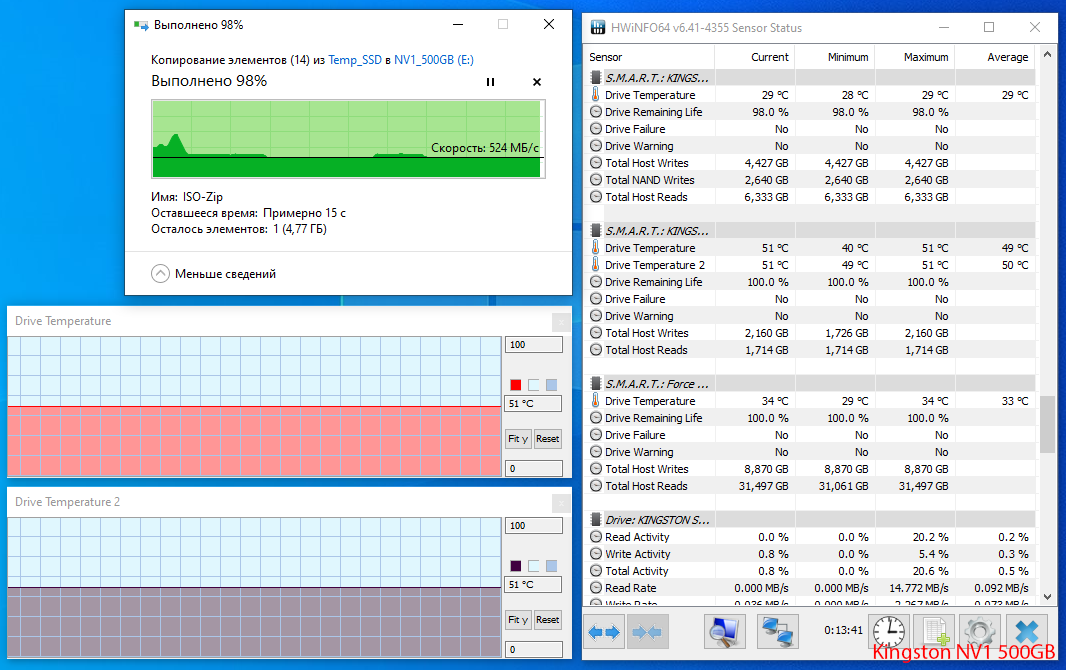The width and height of the screenshot is (1066, 670).
Task: Click the 0 minimum field in Drive Temperature graph
Action: click(534, 468)
